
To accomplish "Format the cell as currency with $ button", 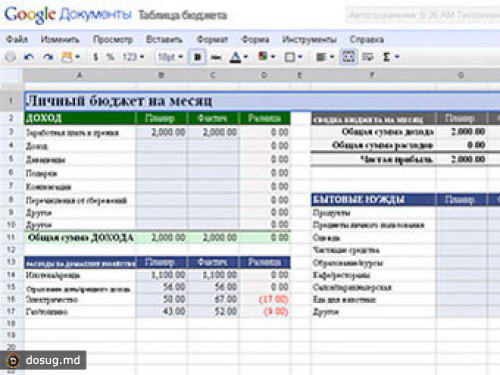I will pyautogui.click(x=96, y=57).
